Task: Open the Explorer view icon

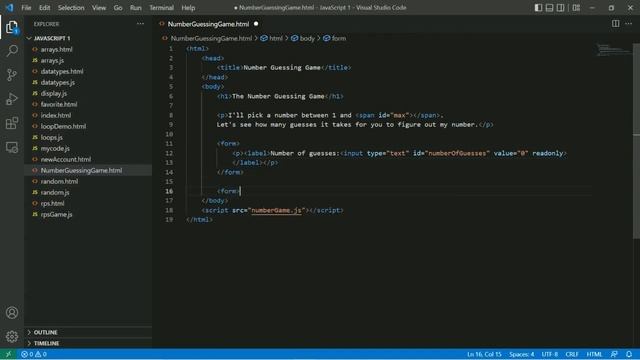Action: (x=12, y=27)
